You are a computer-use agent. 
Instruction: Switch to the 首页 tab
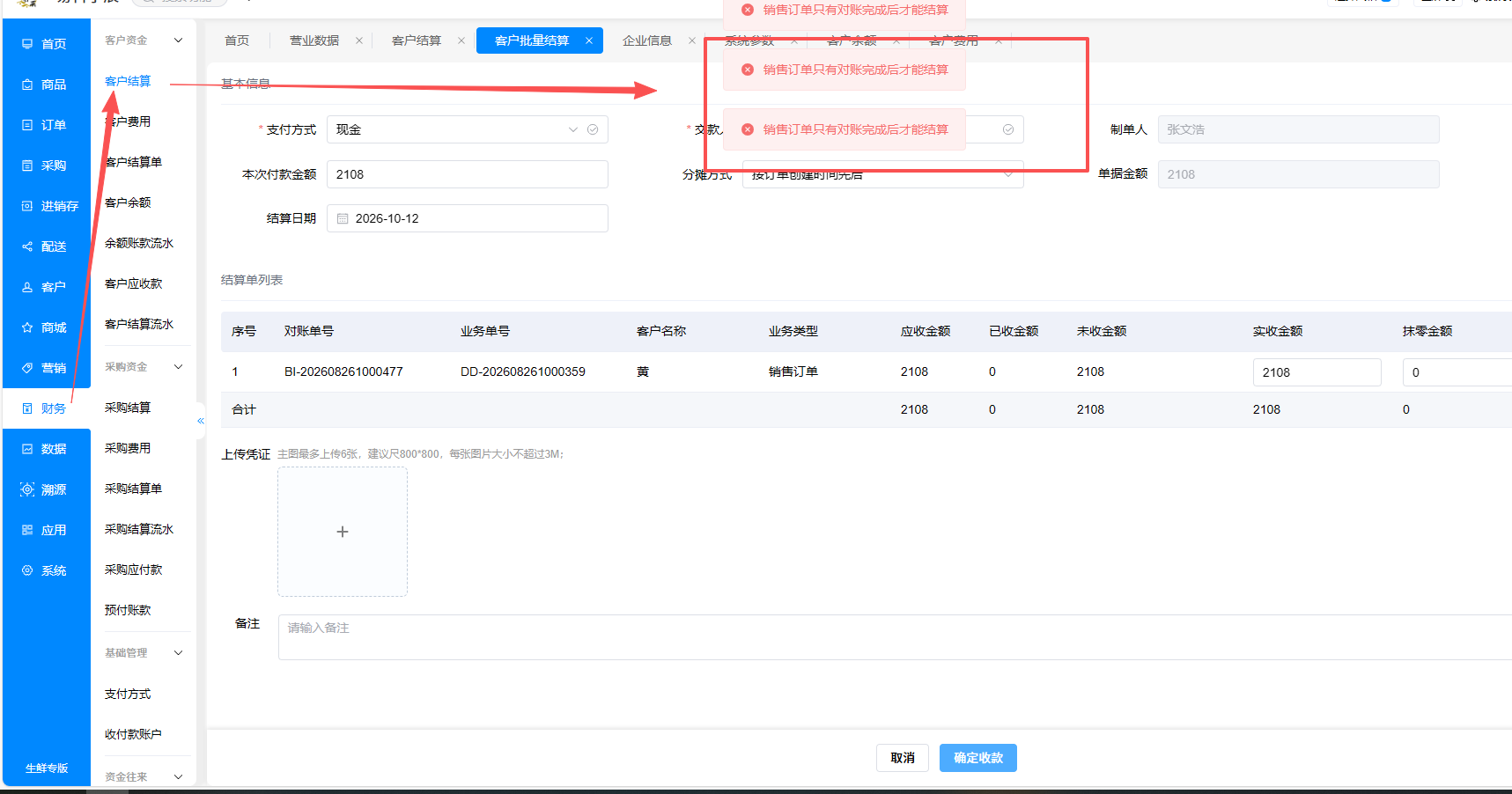pos(237,40)
